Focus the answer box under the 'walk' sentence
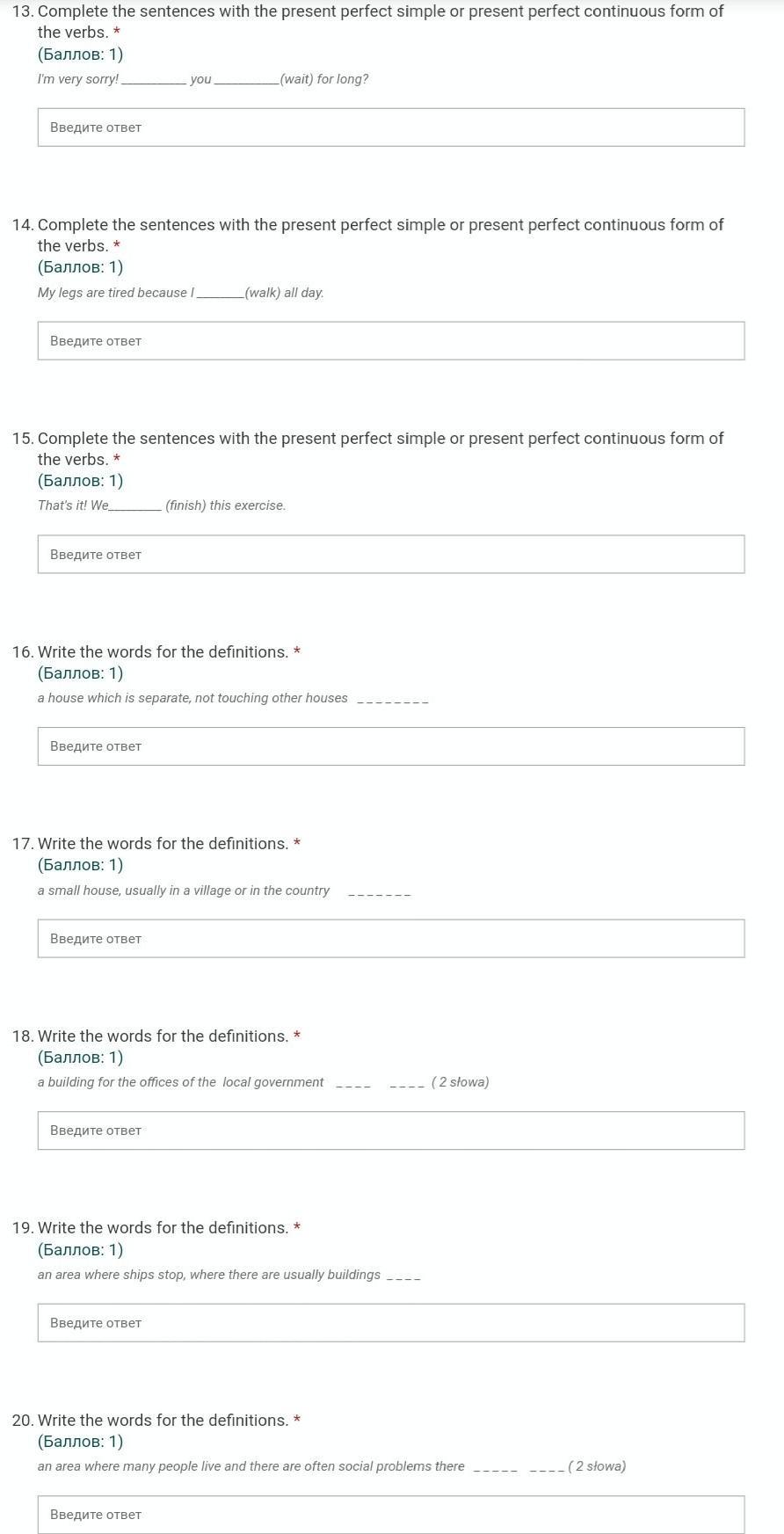Viewport: 784px width, 1534px height. click(391, 341)
